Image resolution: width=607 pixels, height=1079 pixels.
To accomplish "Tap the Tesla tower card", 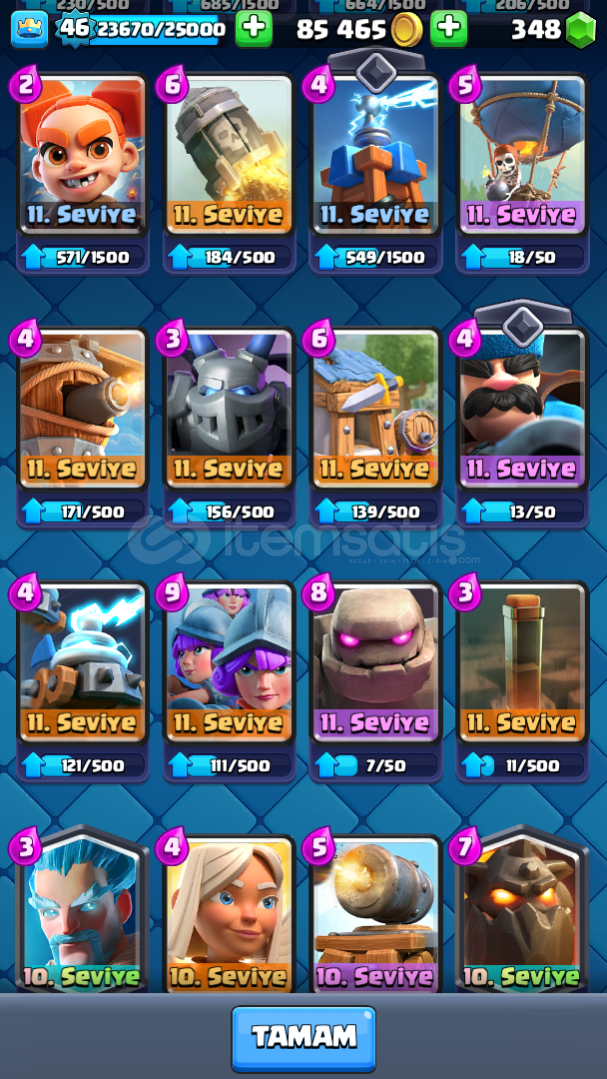I will [x=376, y=154].
